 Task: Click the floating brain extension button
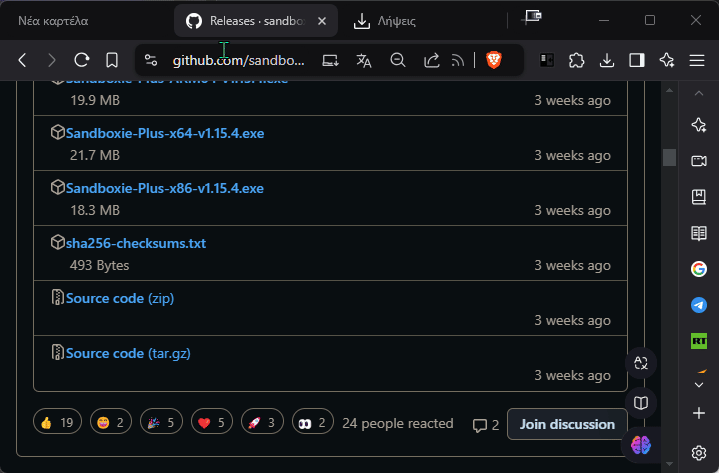(641, 445)
